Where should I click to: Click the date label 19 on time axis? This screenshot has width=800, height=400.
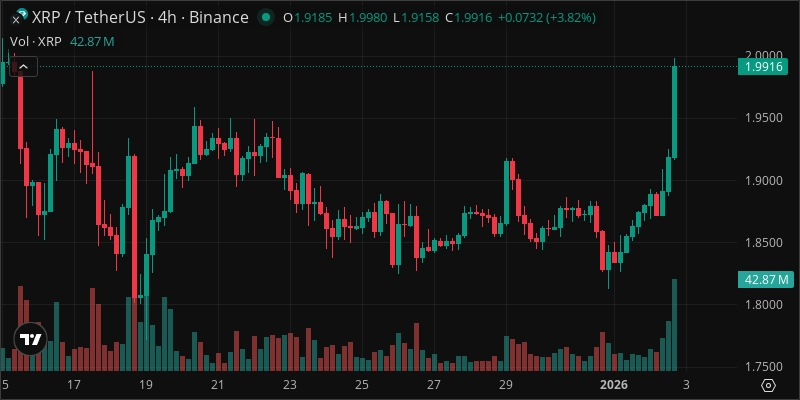point(145,384)
